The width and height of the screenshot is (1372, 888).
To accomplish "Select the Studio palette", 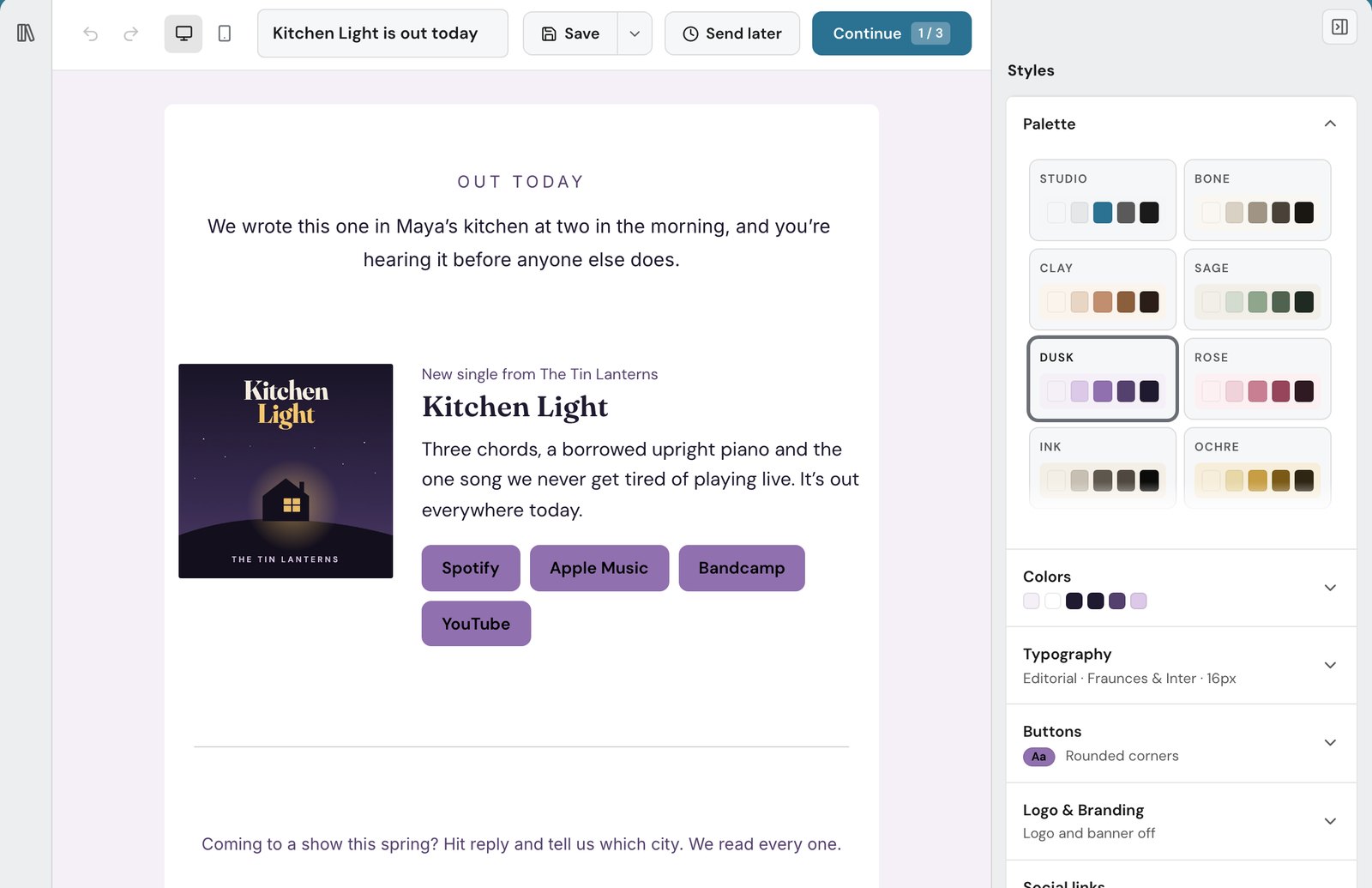I will [x=1103, y=200].
